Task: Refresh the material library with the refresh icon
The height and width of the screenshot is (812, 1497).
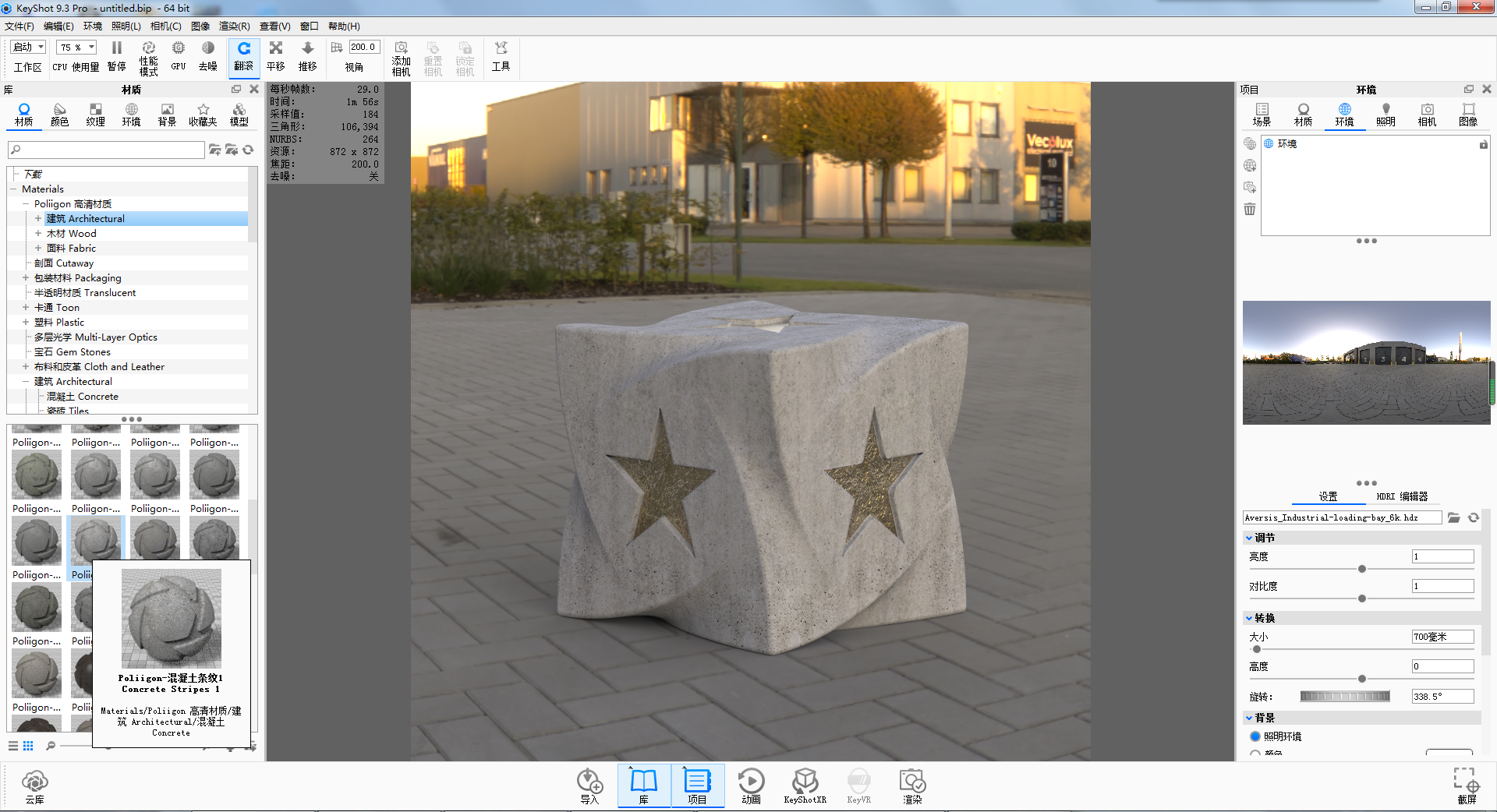Action: tap(248, 150)
